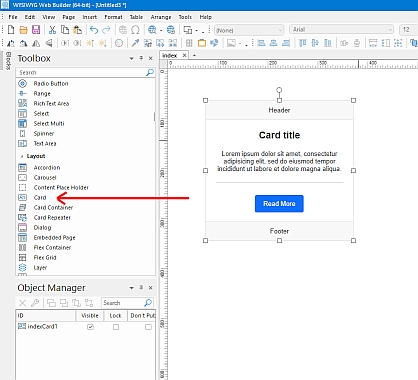Copy the selected object

point(65,30)
